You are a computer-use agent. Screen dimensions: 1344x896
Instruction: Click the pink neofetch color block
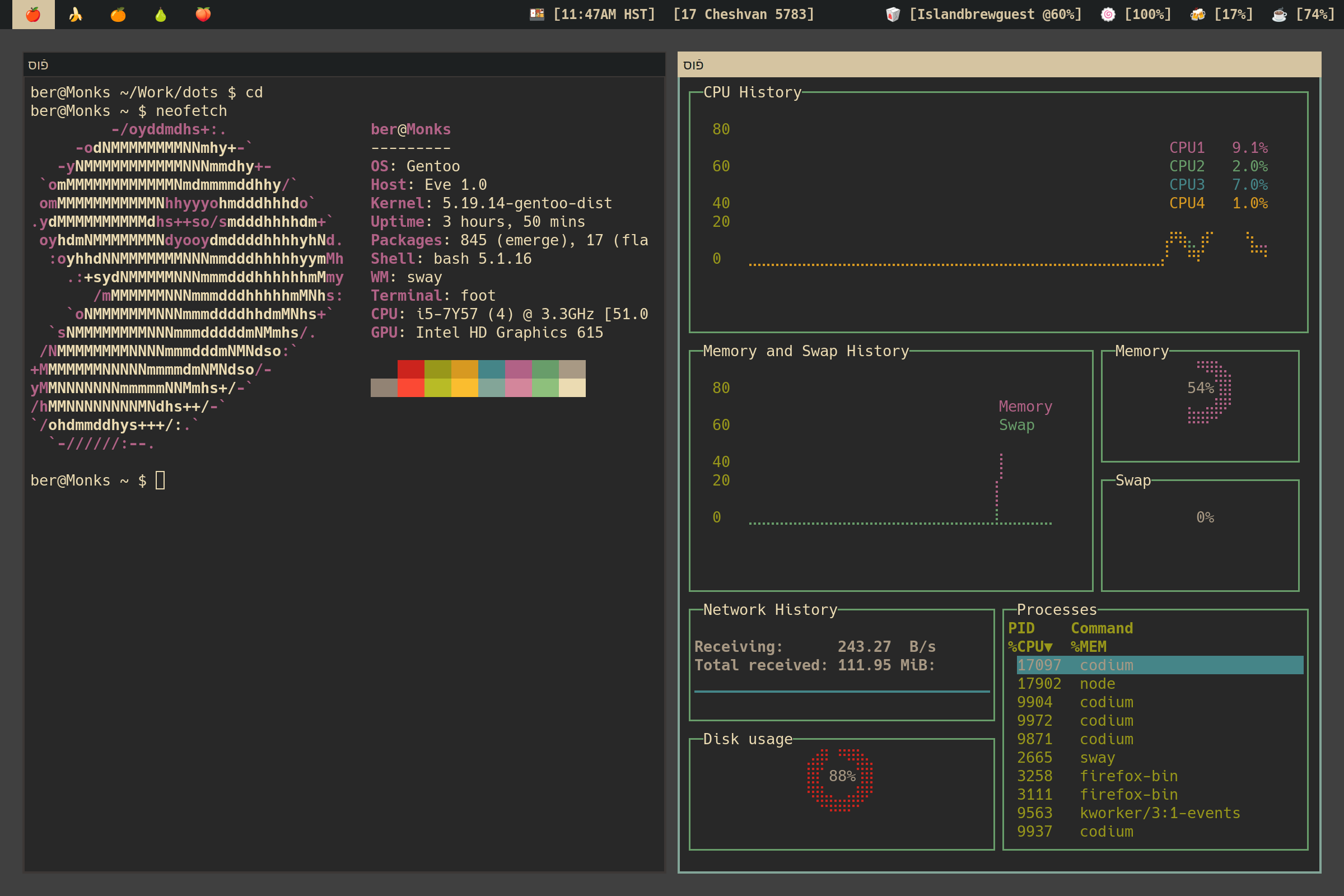click(x=519, y=388)
